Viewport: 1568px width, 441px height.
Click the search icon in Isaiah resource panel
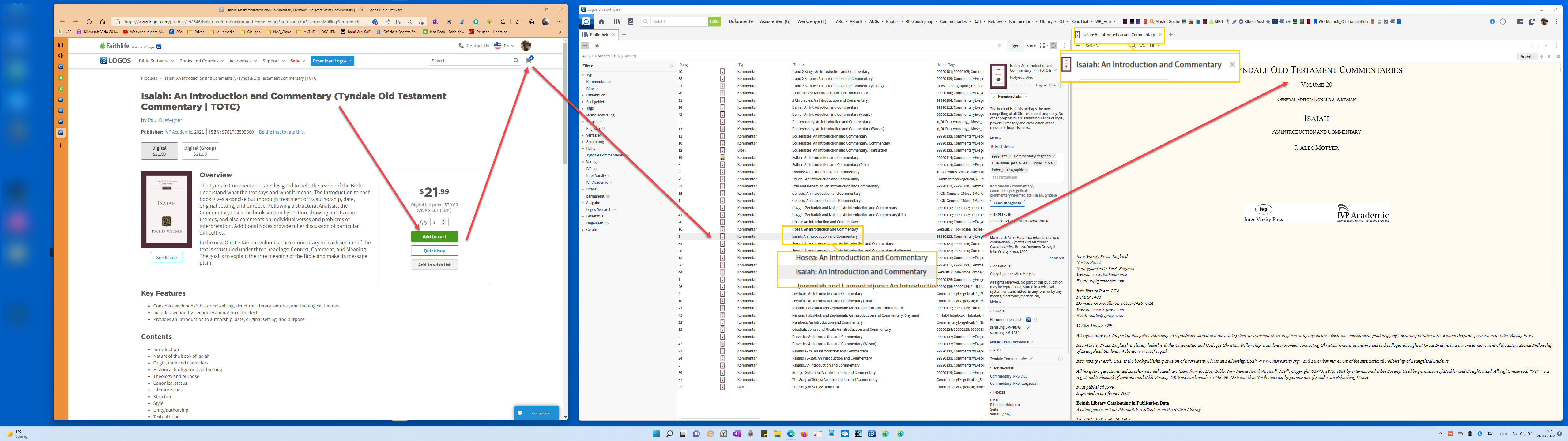(1133, 46)
